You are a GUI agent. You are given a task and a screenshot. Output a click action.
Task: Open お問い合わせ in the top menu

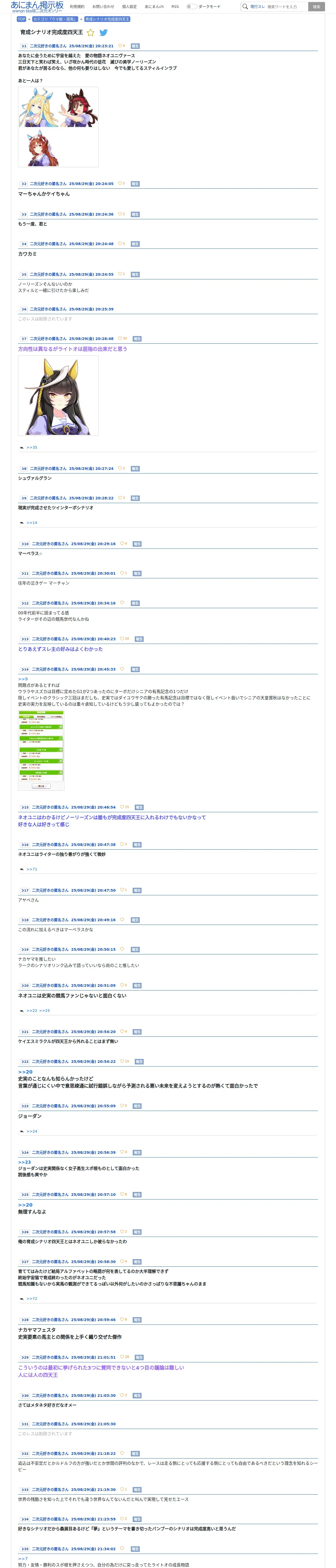pos(103,7)
